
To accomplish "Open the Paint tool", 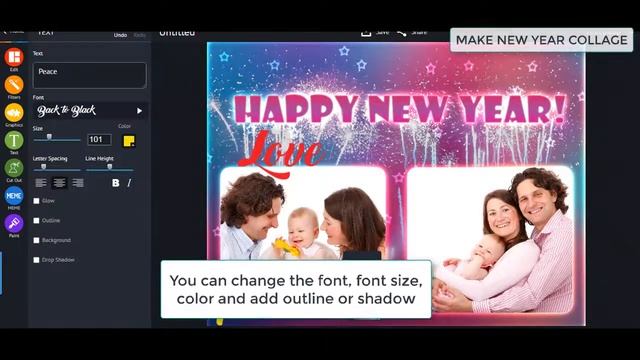I will point(14,224).
